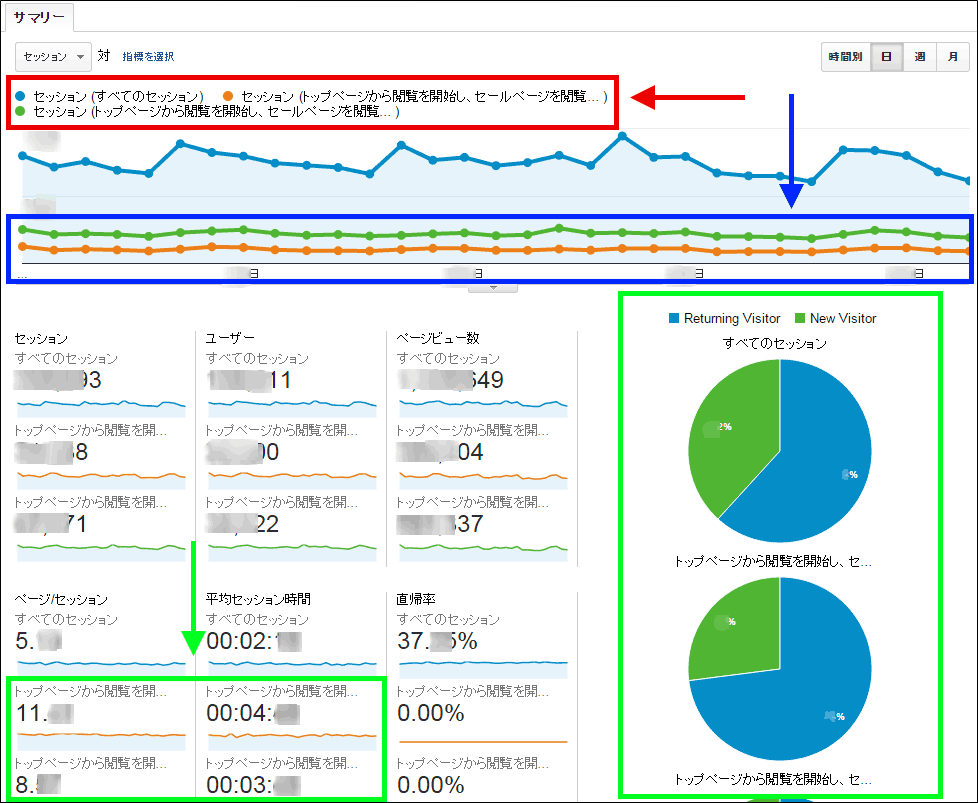Click the Returning Visitor legend square
This screenshot has height=803, width=978.
point(674,318)
